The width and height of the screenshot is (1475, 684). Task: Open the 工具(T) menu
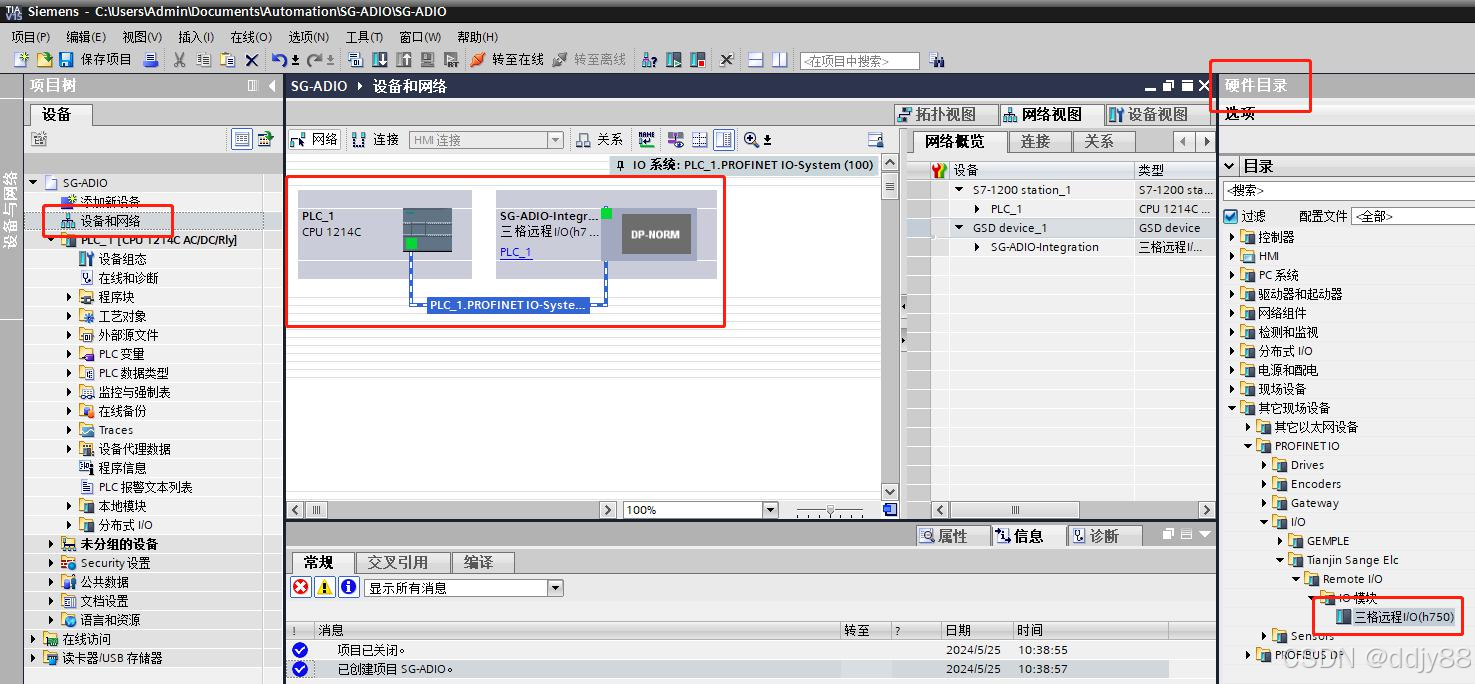[x=364, y=37]
